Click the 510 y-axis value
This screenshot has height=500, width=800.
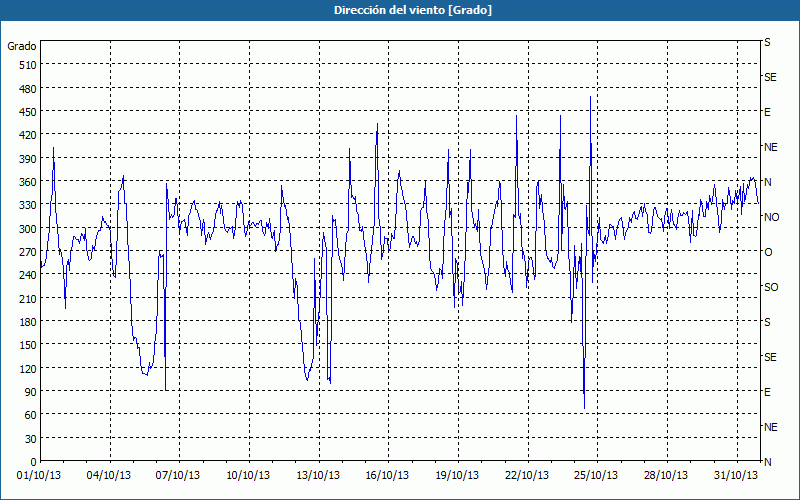pos(28,65)
